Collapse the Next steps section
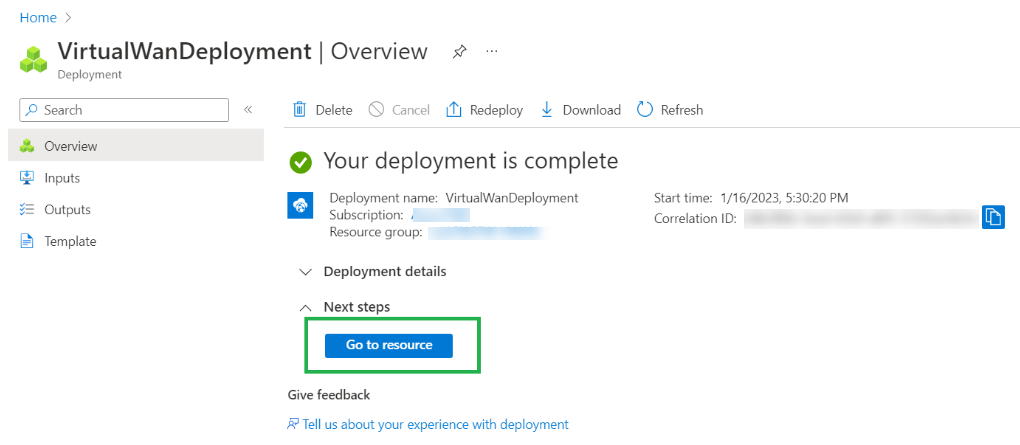 coord(306,308)
